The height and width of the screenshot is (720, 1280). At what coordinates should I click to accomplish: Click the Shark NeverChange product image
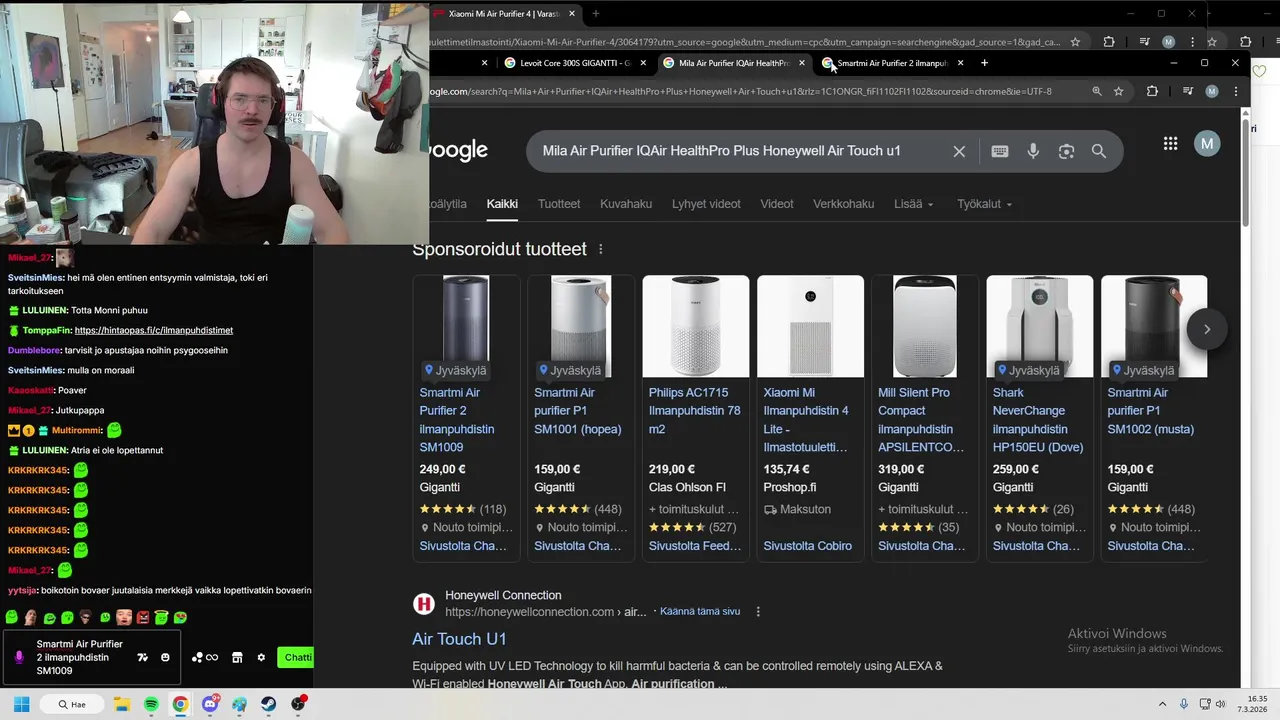(x=1040, y=326)
